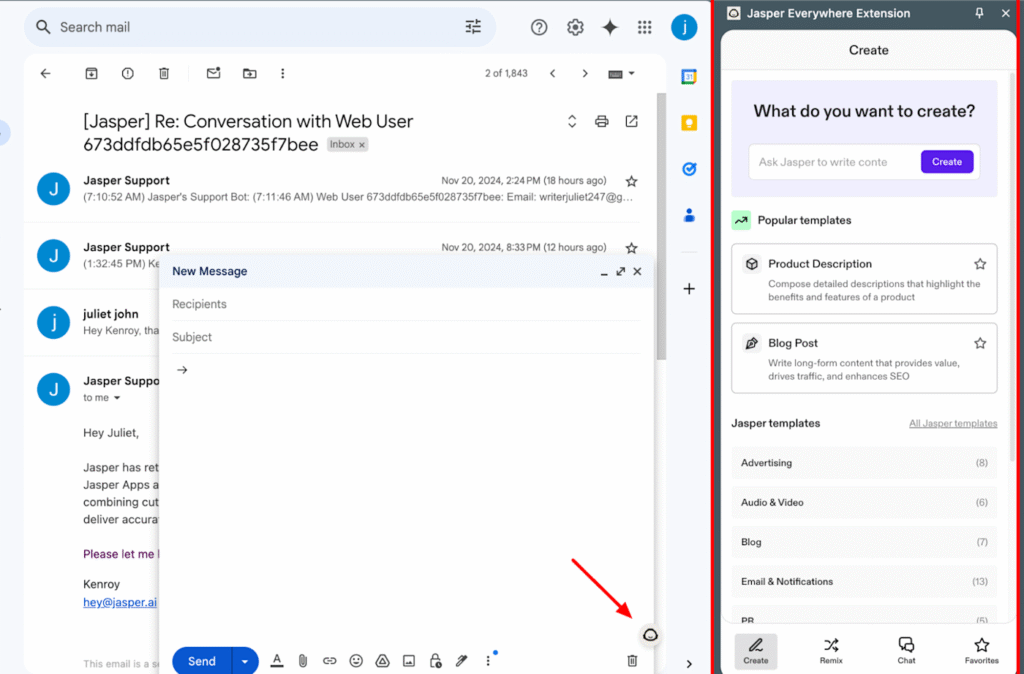Attach a file using the paperclip icon
Image resolution: width=1024 pixels, height=674 pixels.
point(303,661)
